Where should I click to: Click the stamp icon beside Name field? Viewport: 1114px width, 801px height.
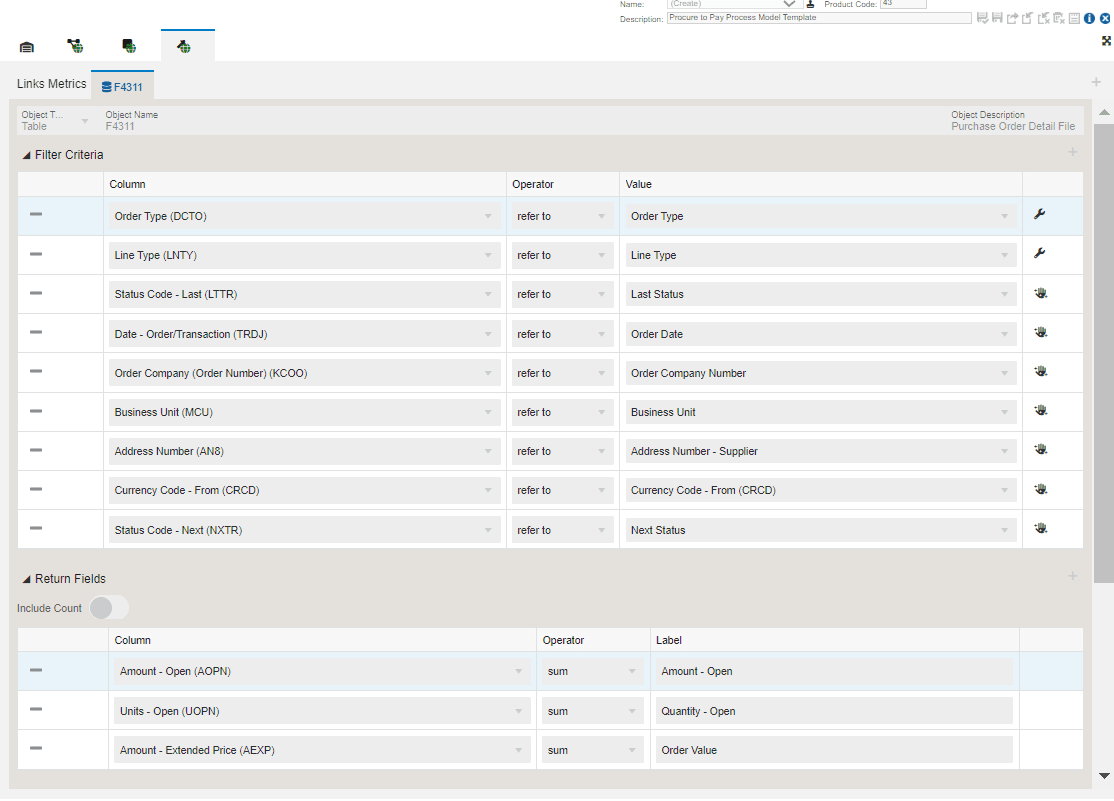[810, 4]
